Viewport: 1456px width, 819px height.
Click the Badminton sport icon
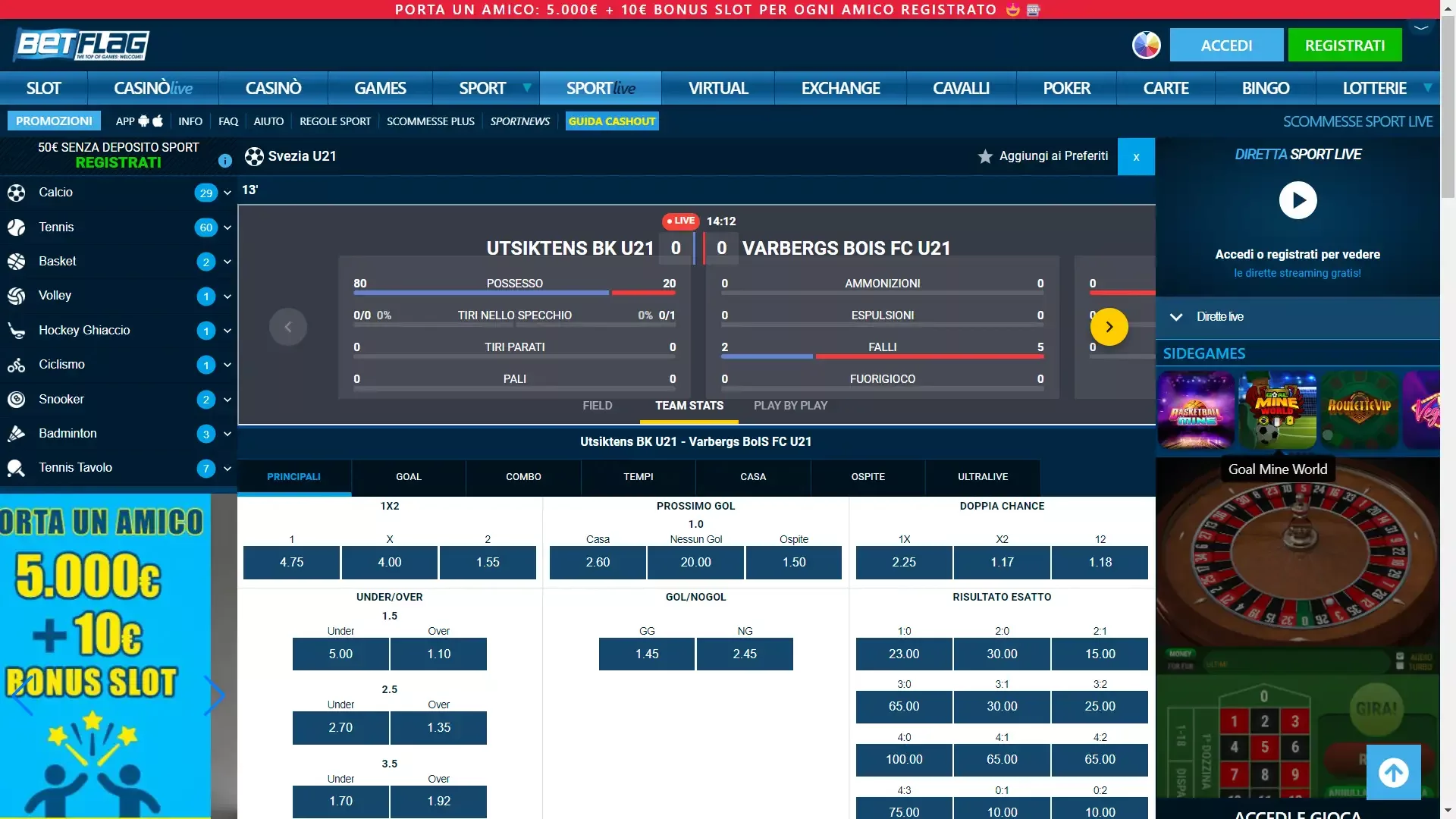click(17, 433)
